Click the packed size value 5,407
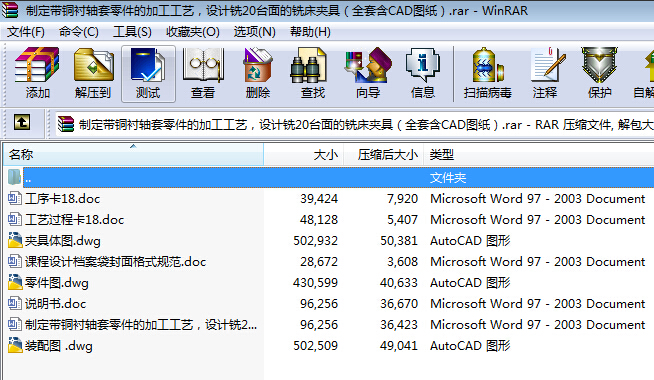Screen dimensions: 654x380 point(402,219)
